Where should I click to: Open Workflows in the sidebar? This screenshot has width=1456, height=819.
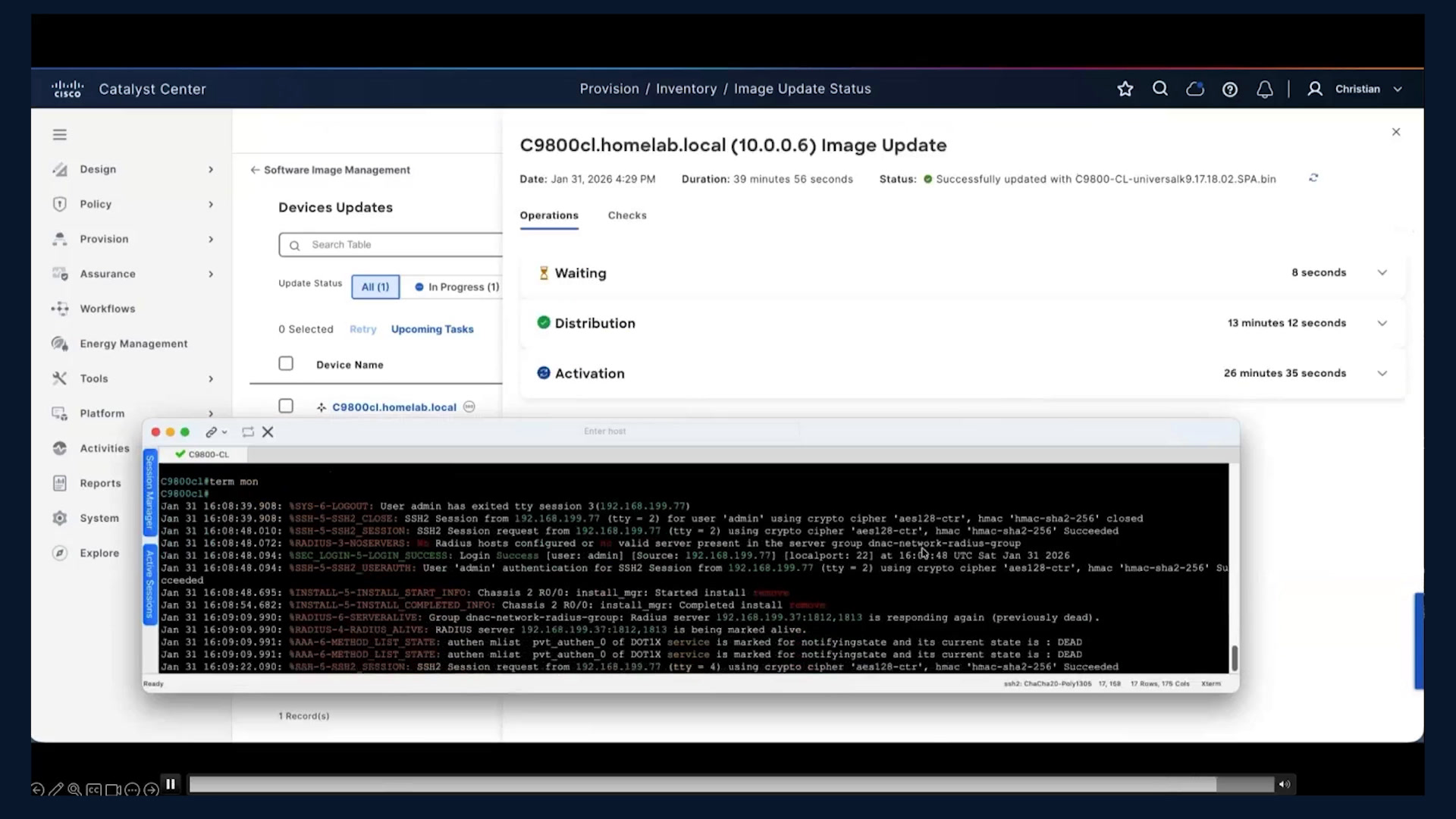pos(108,309)
